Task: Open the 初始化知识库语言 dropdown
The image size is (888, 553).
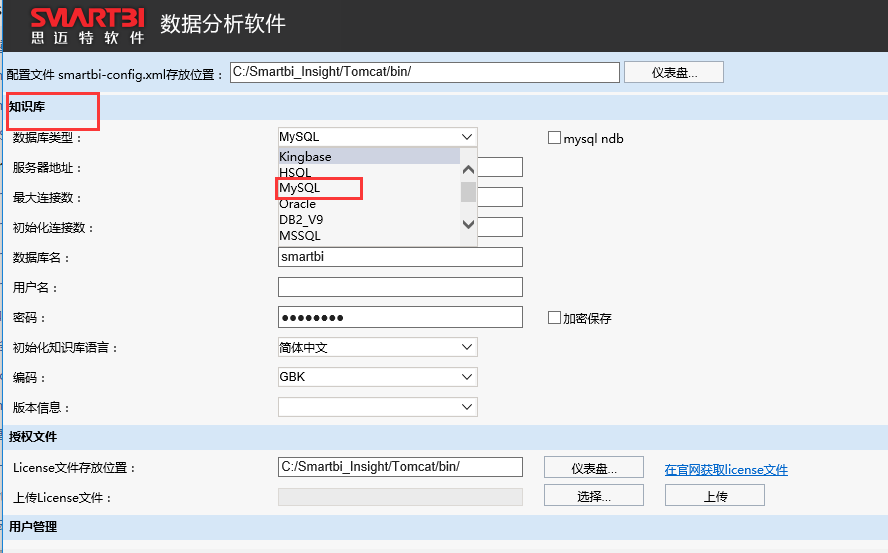Action: click(378, 347)
